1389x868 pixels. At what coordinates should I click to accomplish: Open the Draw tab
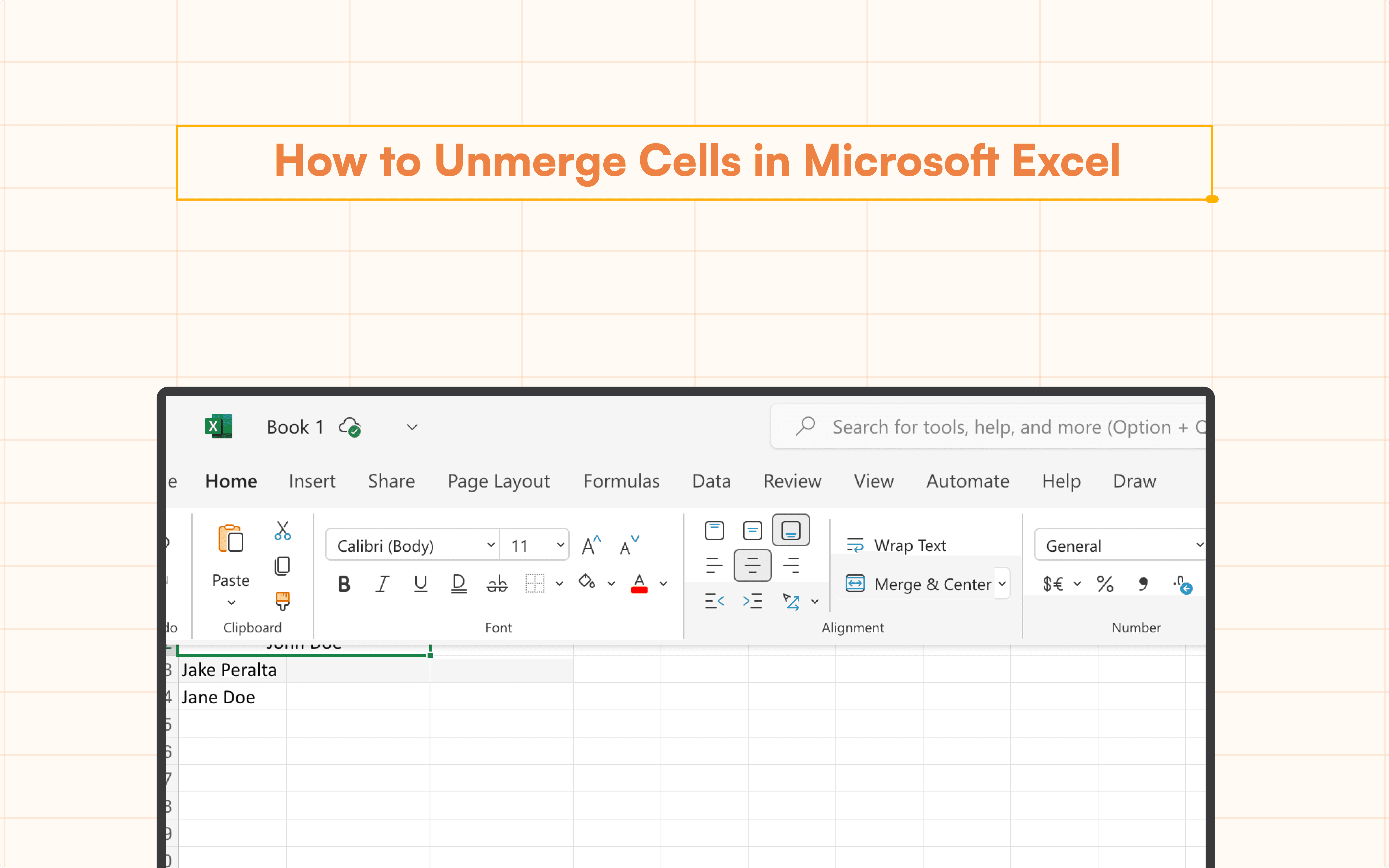pyautogui.click(x=1135, y=481)
